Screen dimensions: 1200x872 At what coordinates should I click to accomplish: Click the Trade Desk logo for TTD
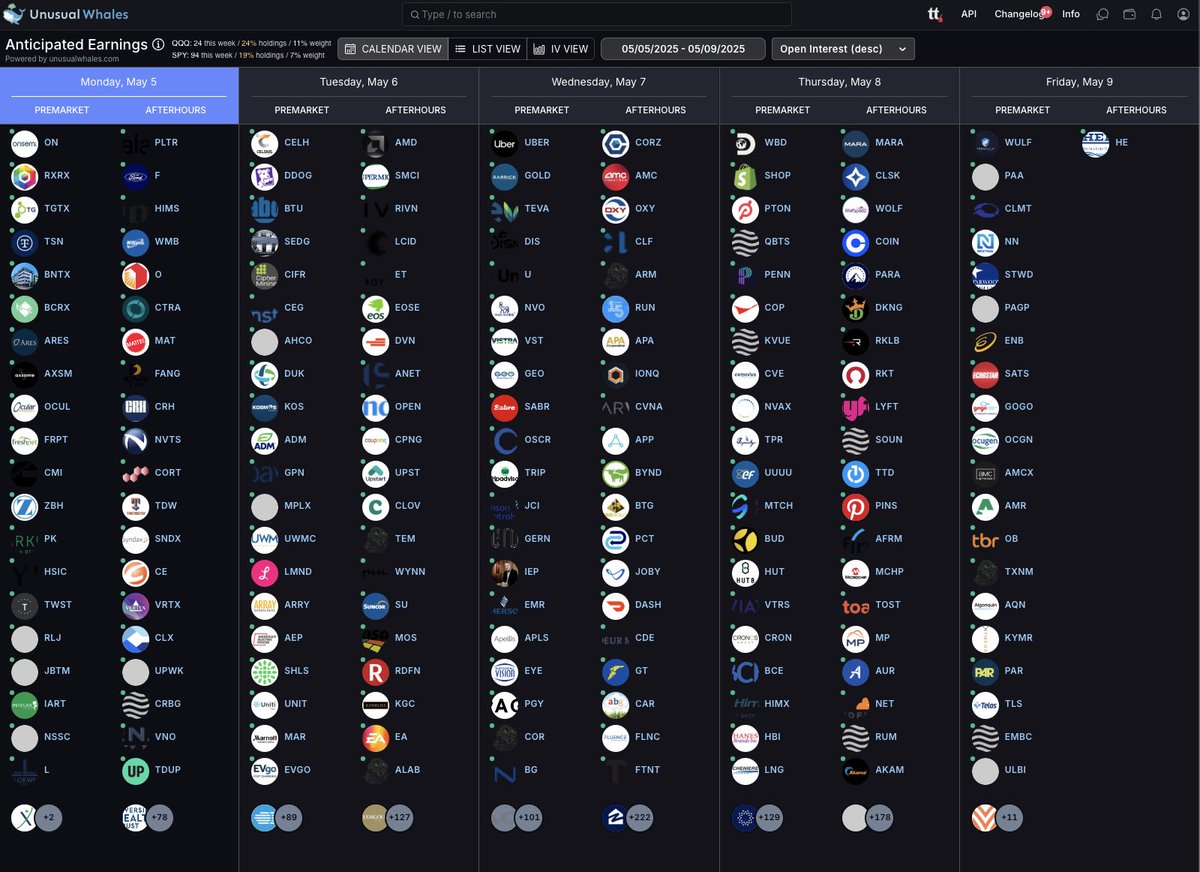[x=856, y=474]
